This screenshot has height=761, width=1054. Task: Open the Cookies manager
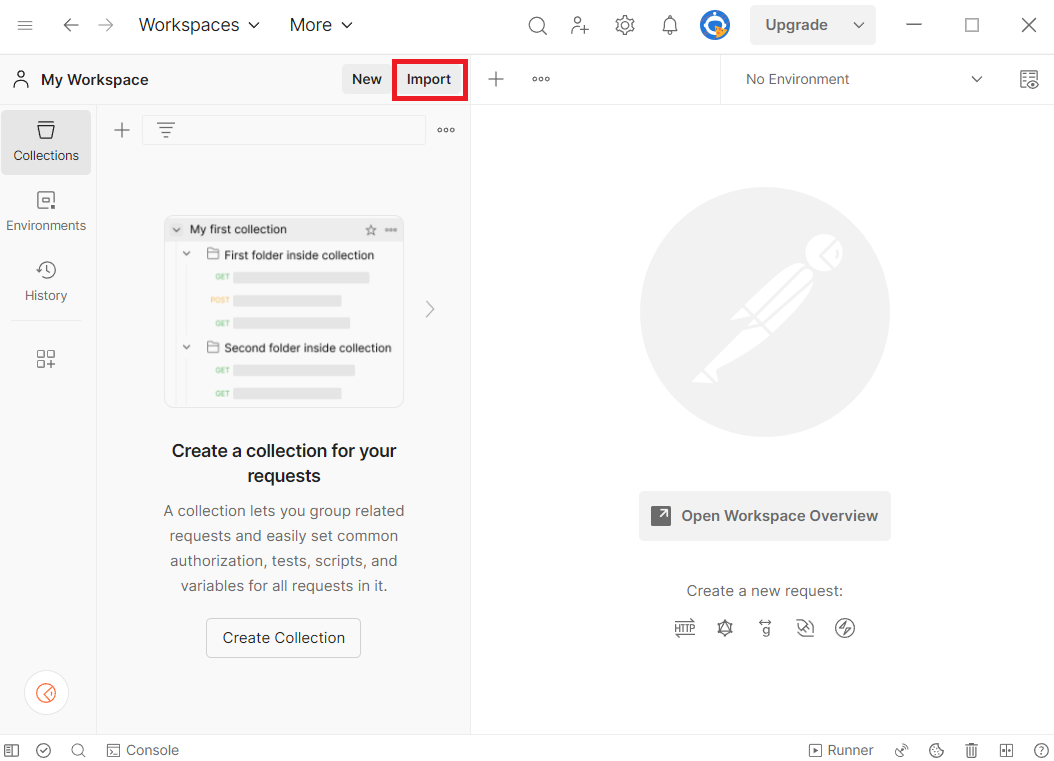click(936, 750)
